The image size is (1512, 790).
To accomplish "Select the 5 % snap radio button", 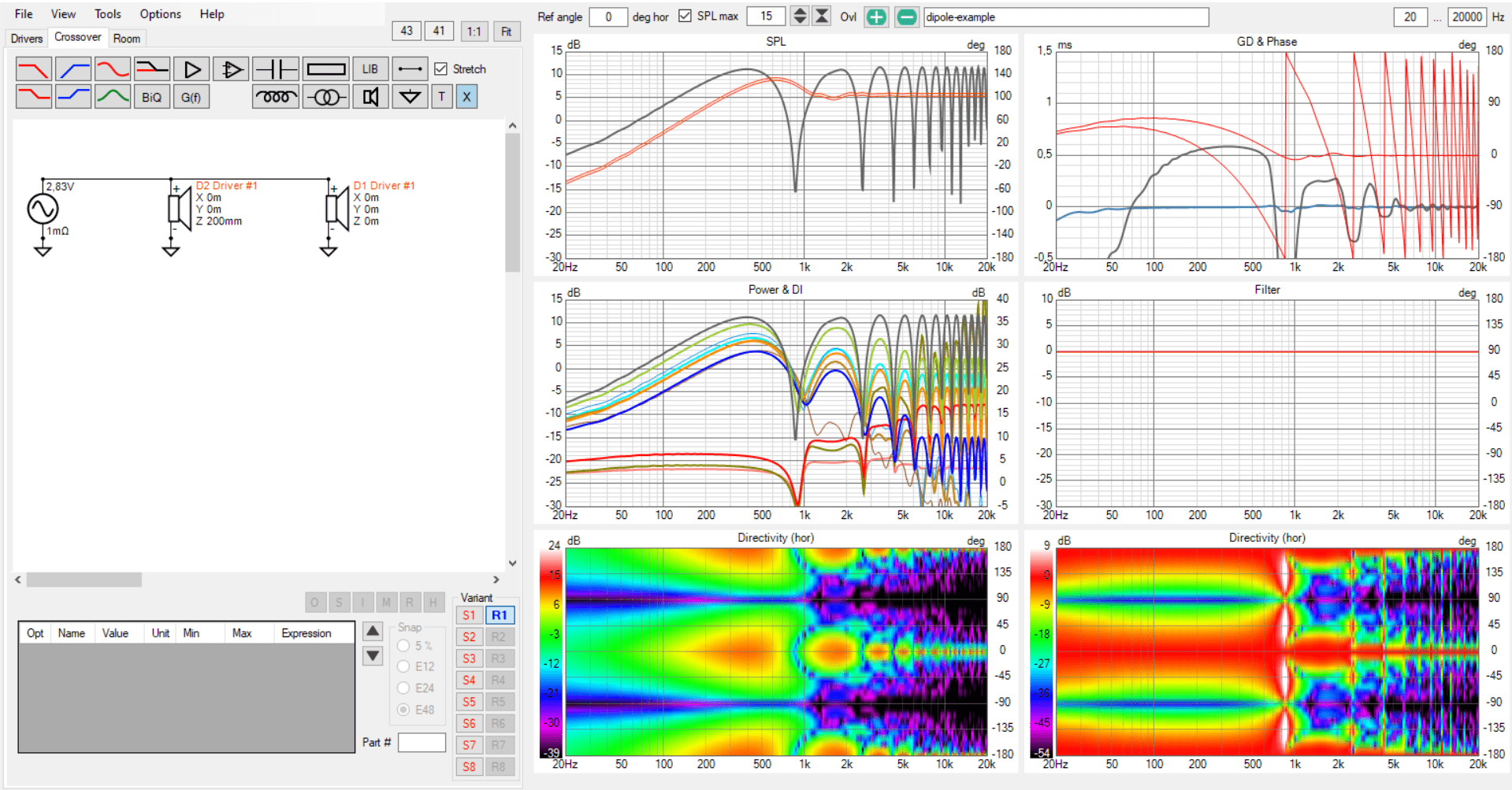I will pyautogui.click(x=403, y=645).
